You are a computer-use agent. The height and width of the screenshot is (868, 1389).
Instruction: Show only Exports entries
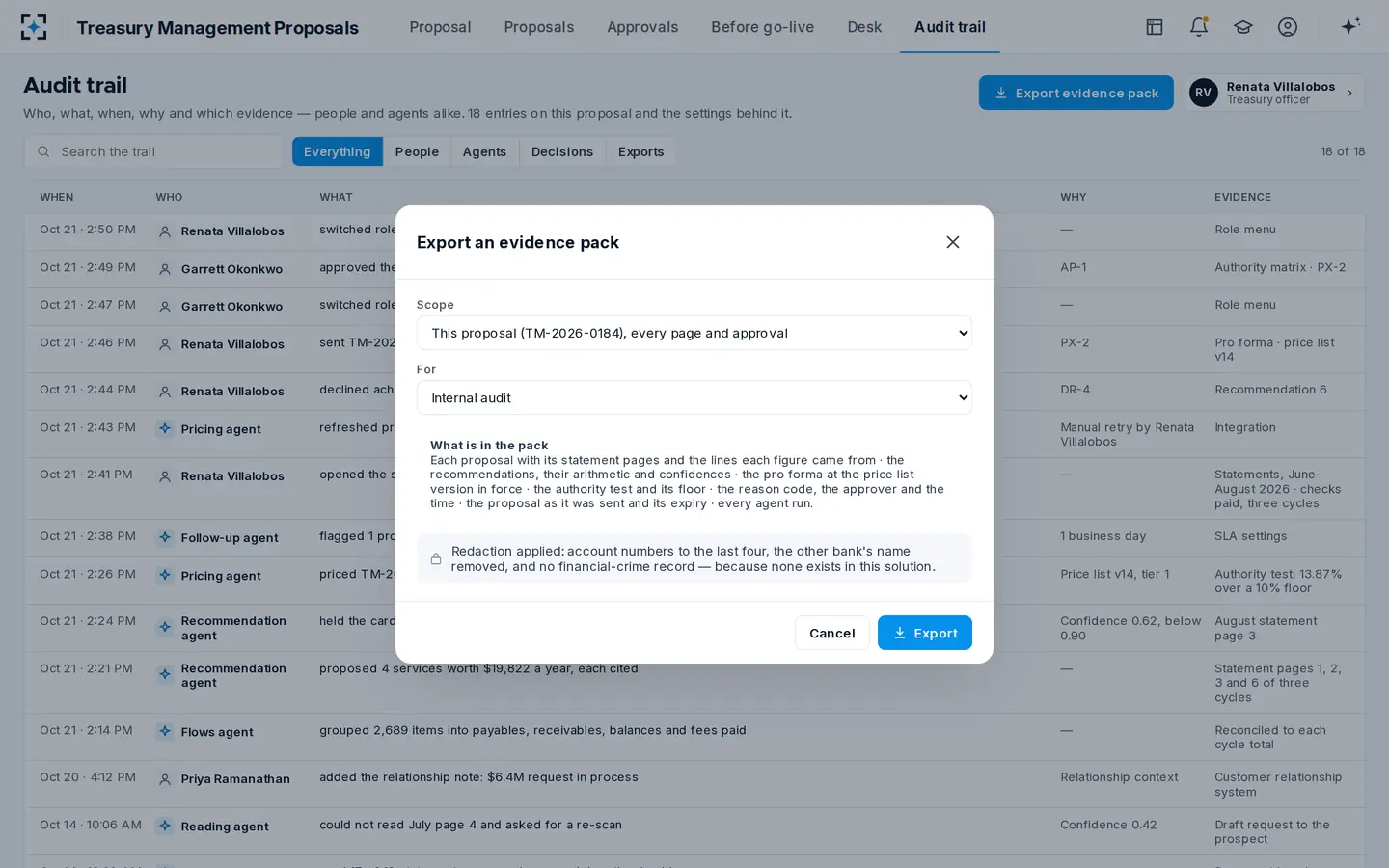point(640,151)
